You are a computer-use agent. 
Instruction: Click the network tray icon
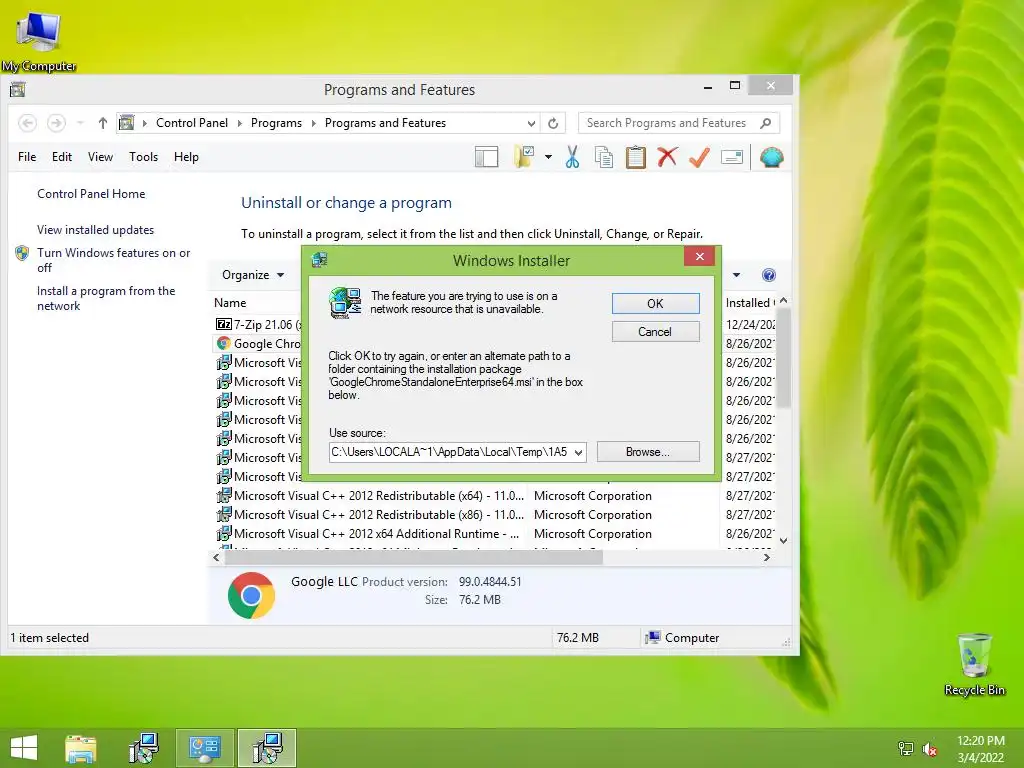point(906,749)
